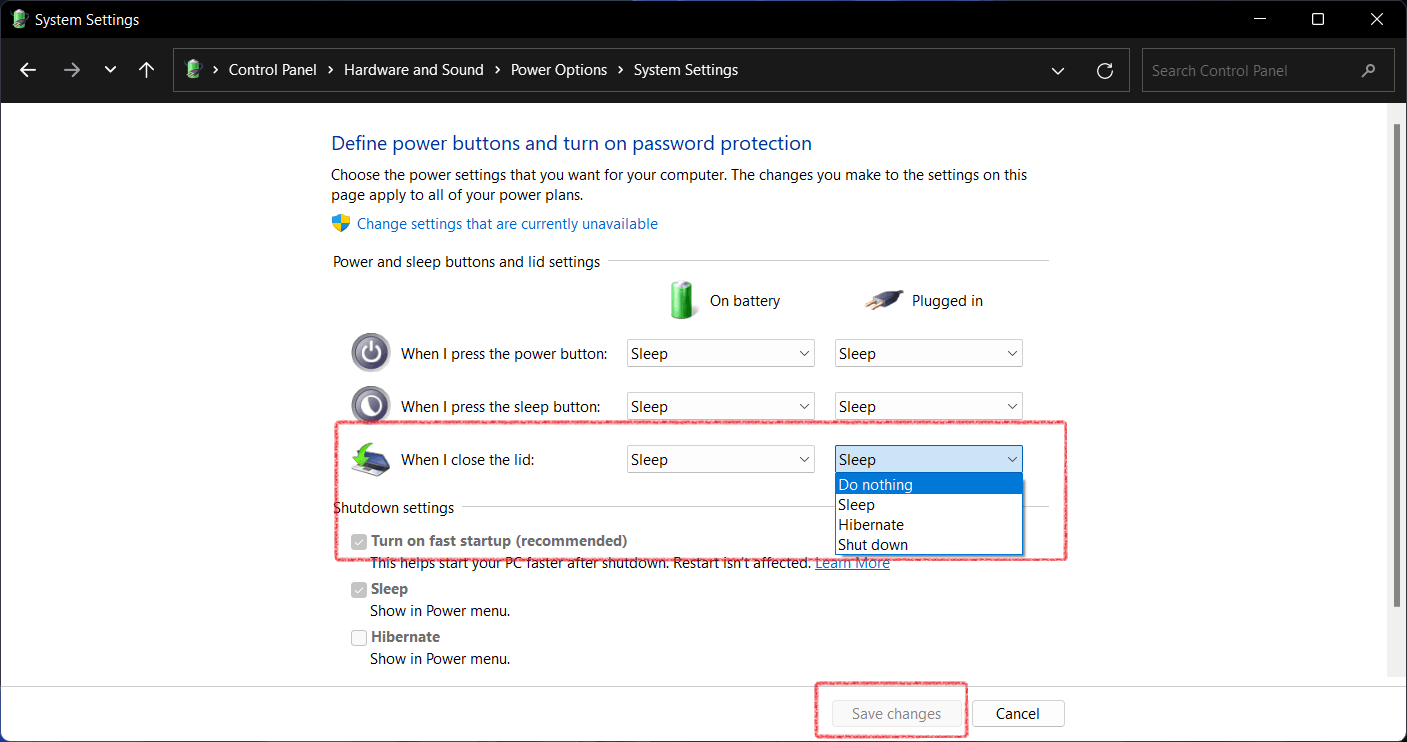Screen dimensions: 1407x742
Task: Click the battery icon in address bar
Action: click(194, 70)
